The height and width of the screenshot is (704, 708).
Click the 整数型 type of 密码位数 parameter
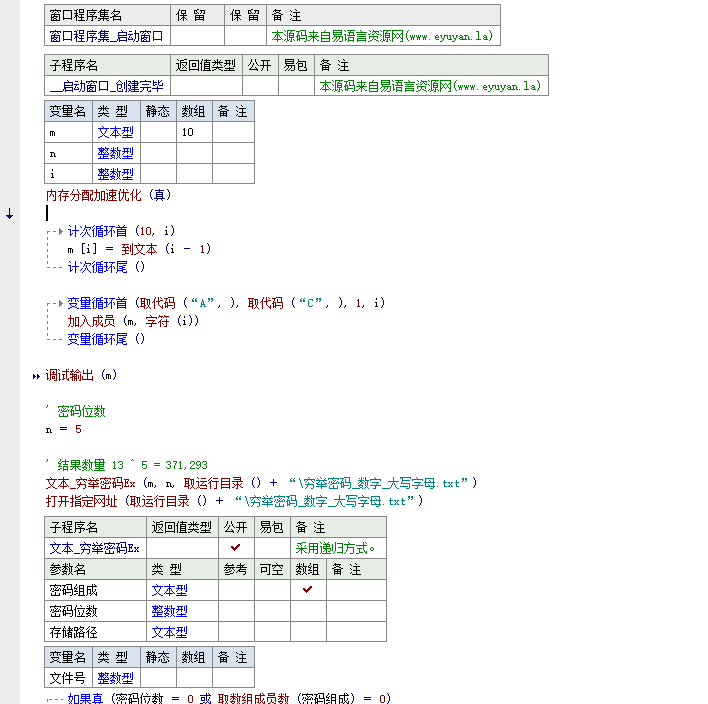pos(169,611)
